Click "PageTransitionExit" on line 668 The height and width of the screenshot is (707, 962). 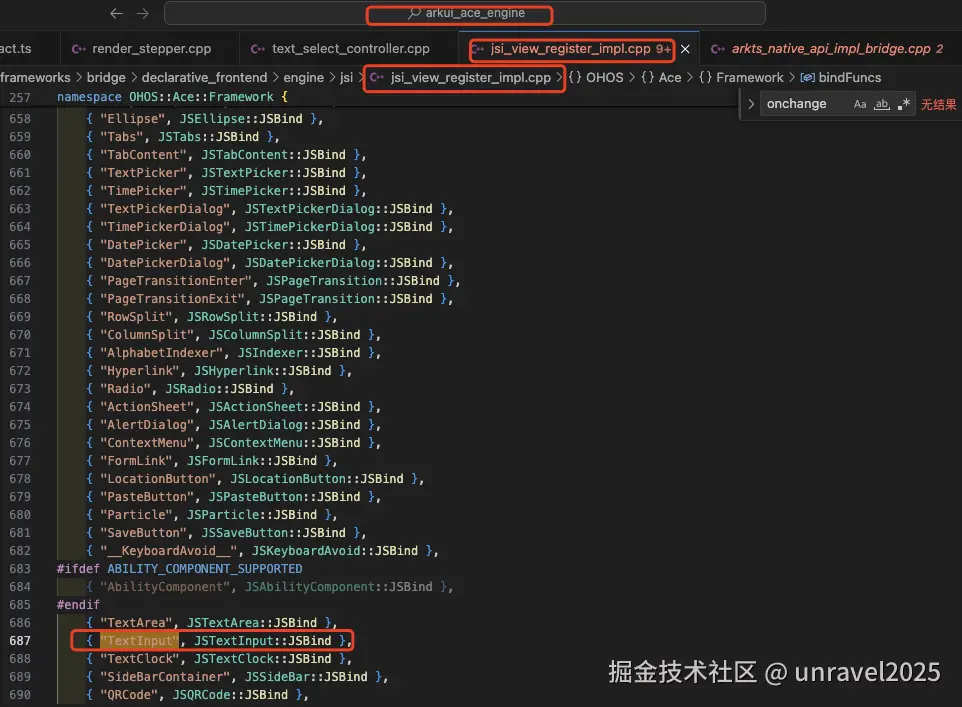[x=172, y=299]
